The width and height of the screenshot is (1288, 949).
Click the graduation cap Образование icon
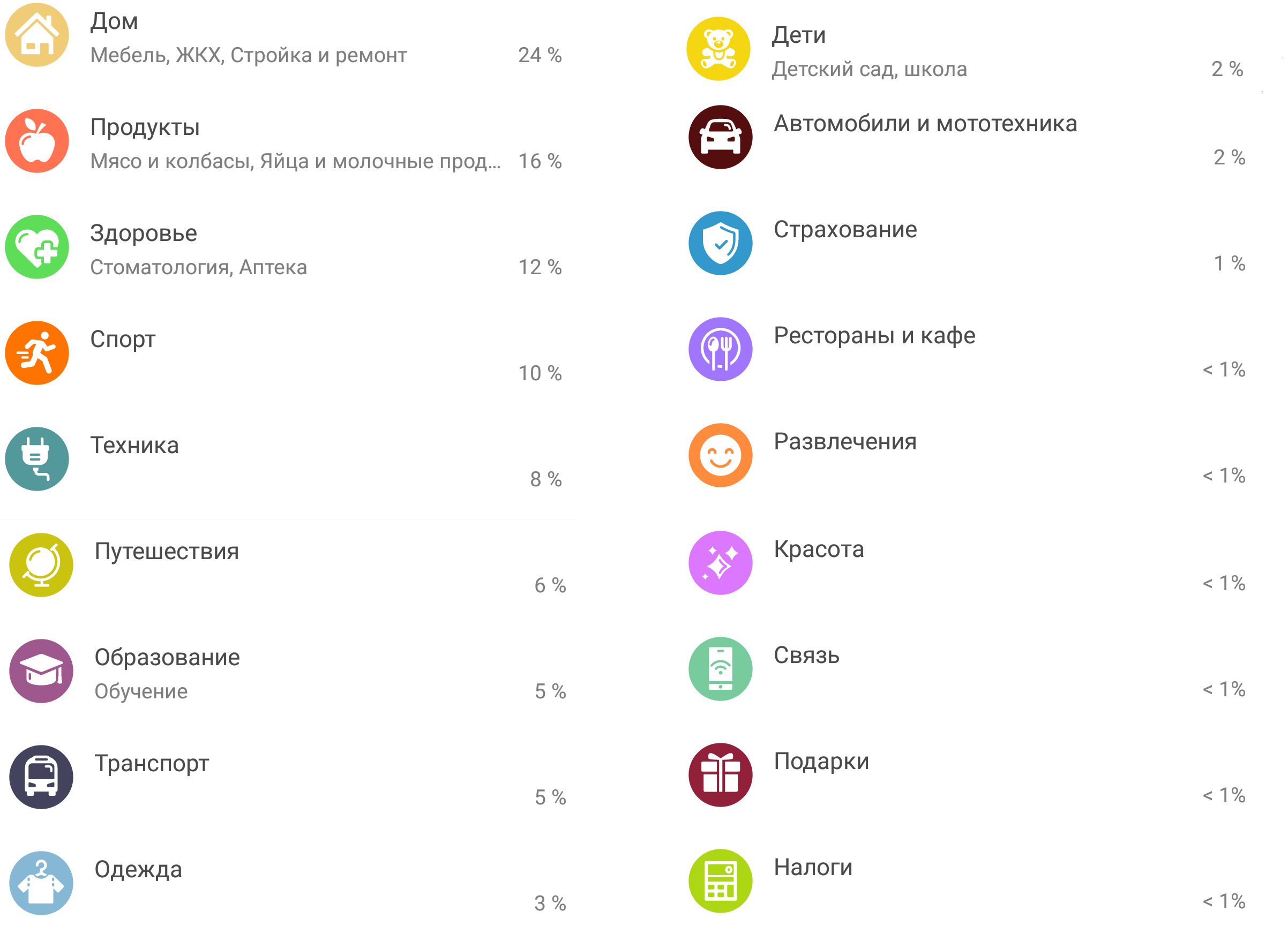[x=41, y=671]
